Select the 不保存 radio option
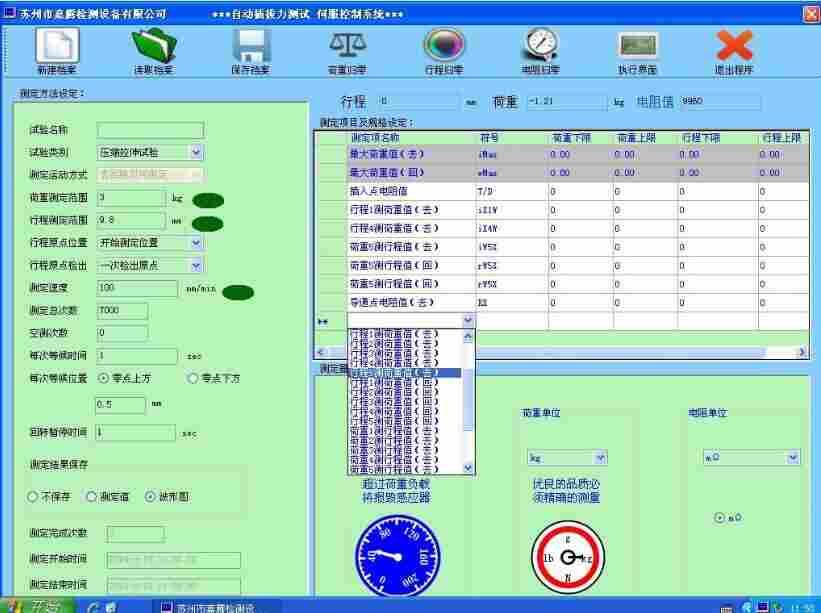821x613 pixels. pyautogui.click(x=33, y=496)
